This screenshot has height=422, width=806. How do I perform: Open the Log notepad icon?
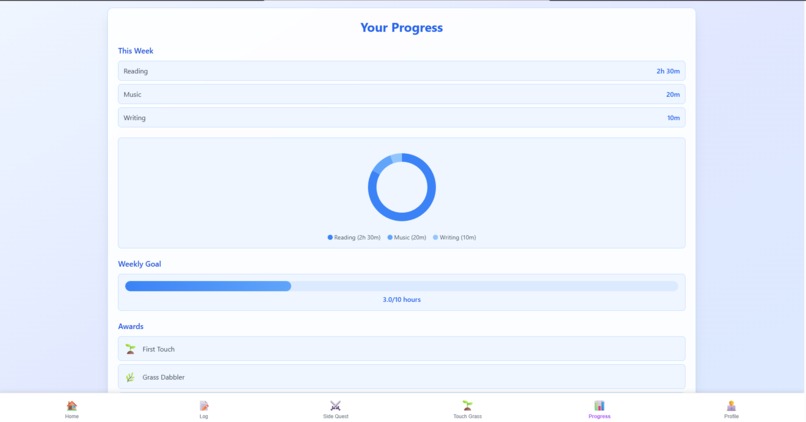pyautogui.click(x=204, y=406)
